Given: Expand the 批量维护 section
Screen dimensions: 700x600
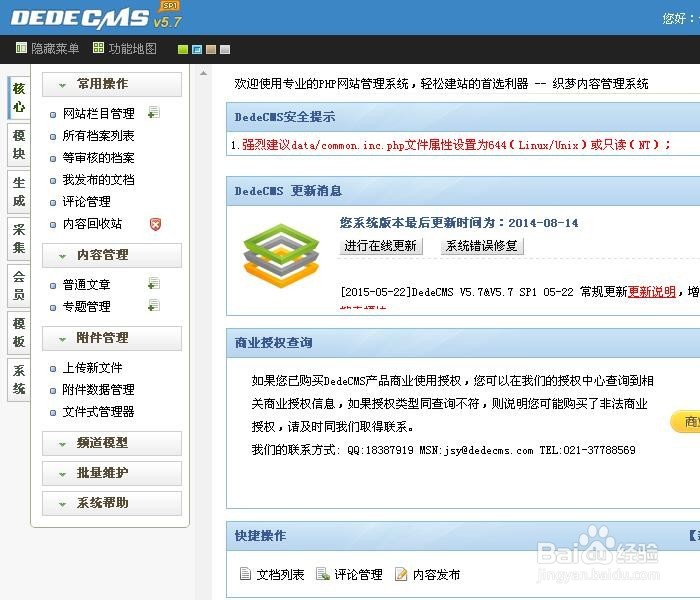Looking at the screenshot, I should click(x=112, y=473).
